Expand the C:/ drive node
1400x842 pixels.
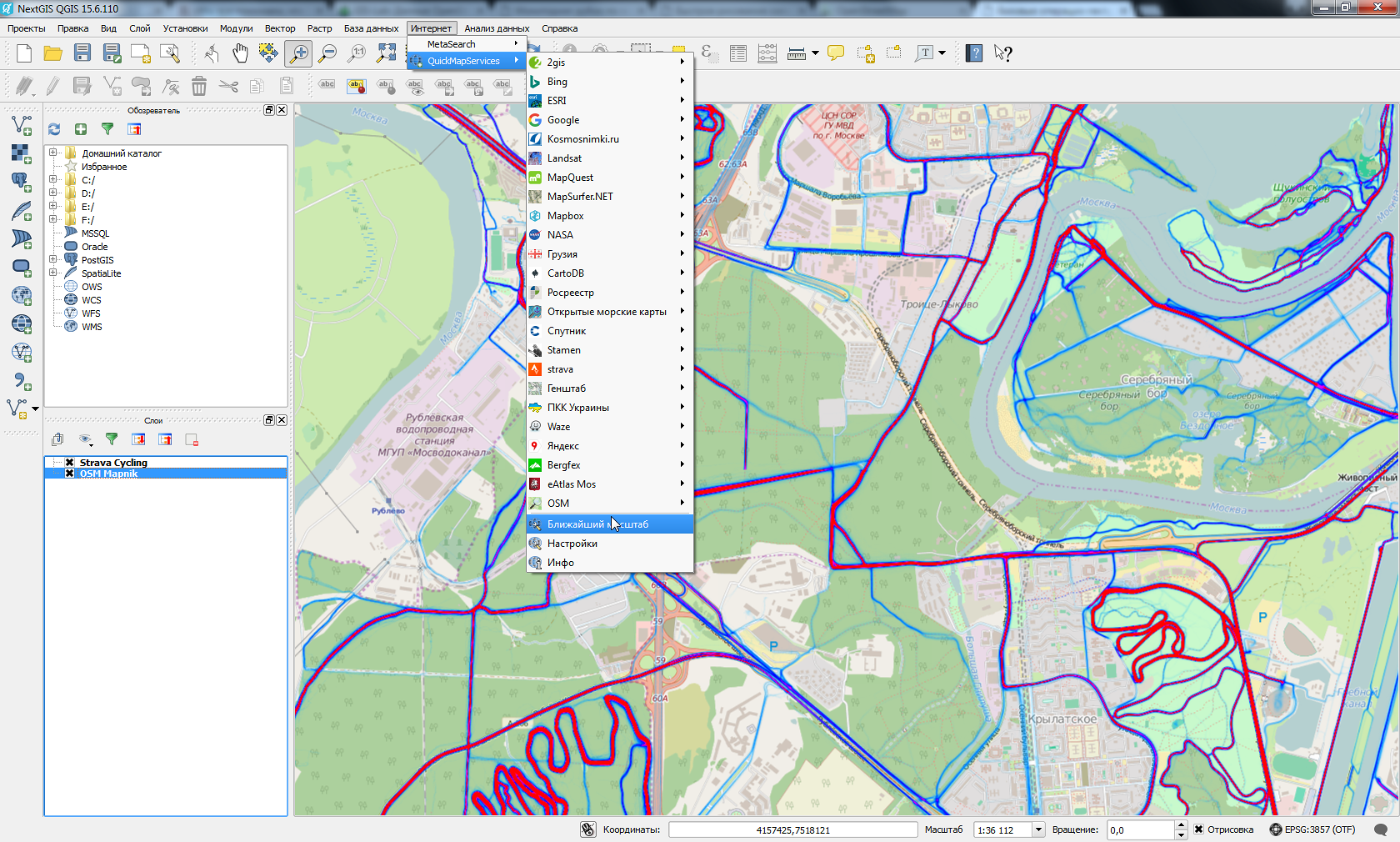(53, 179)
